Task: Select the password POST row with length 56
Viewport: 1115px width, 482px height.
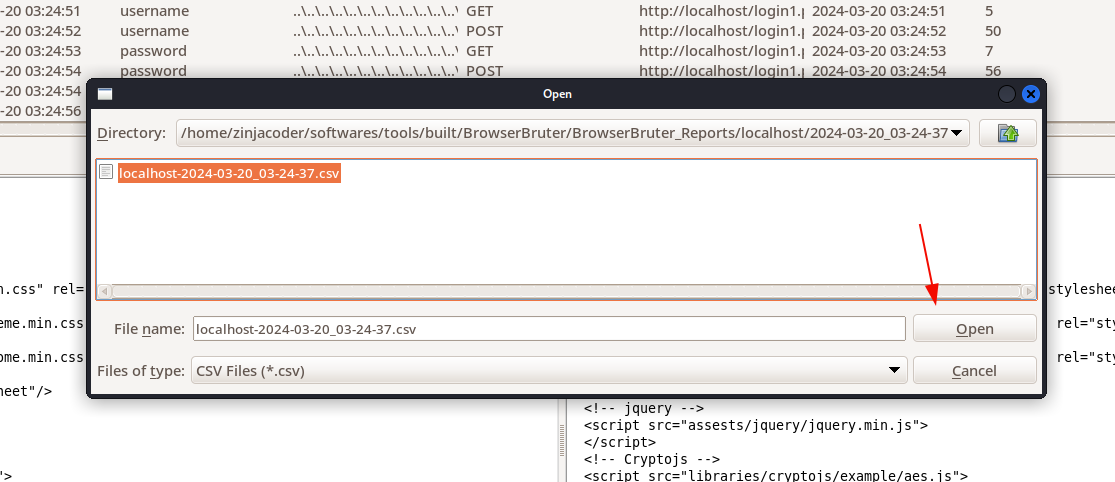Action: 558,71
